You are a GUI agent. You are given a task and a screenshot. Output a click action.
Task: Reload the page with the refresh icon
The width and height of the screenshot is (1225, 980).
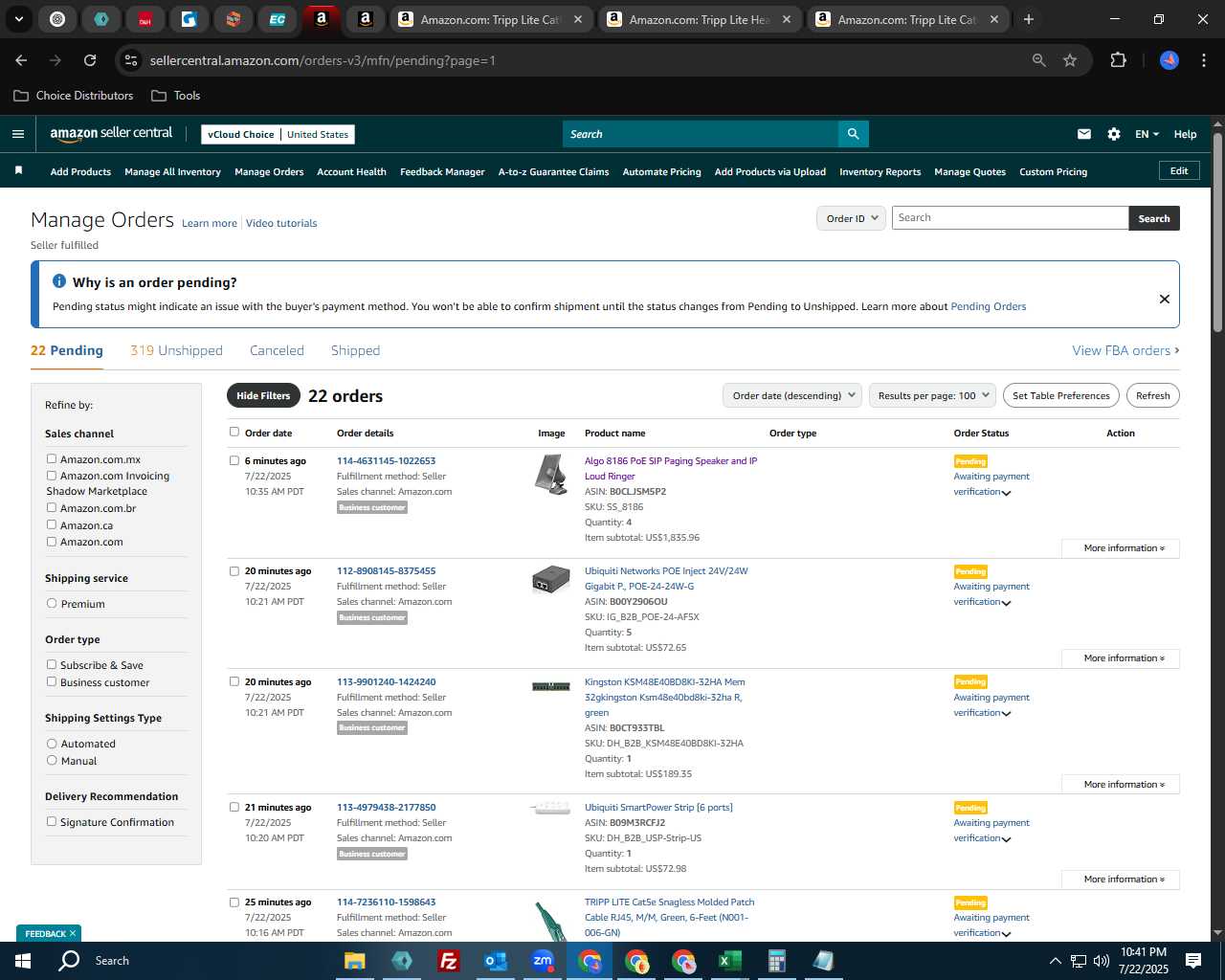(x=90, y=60)
